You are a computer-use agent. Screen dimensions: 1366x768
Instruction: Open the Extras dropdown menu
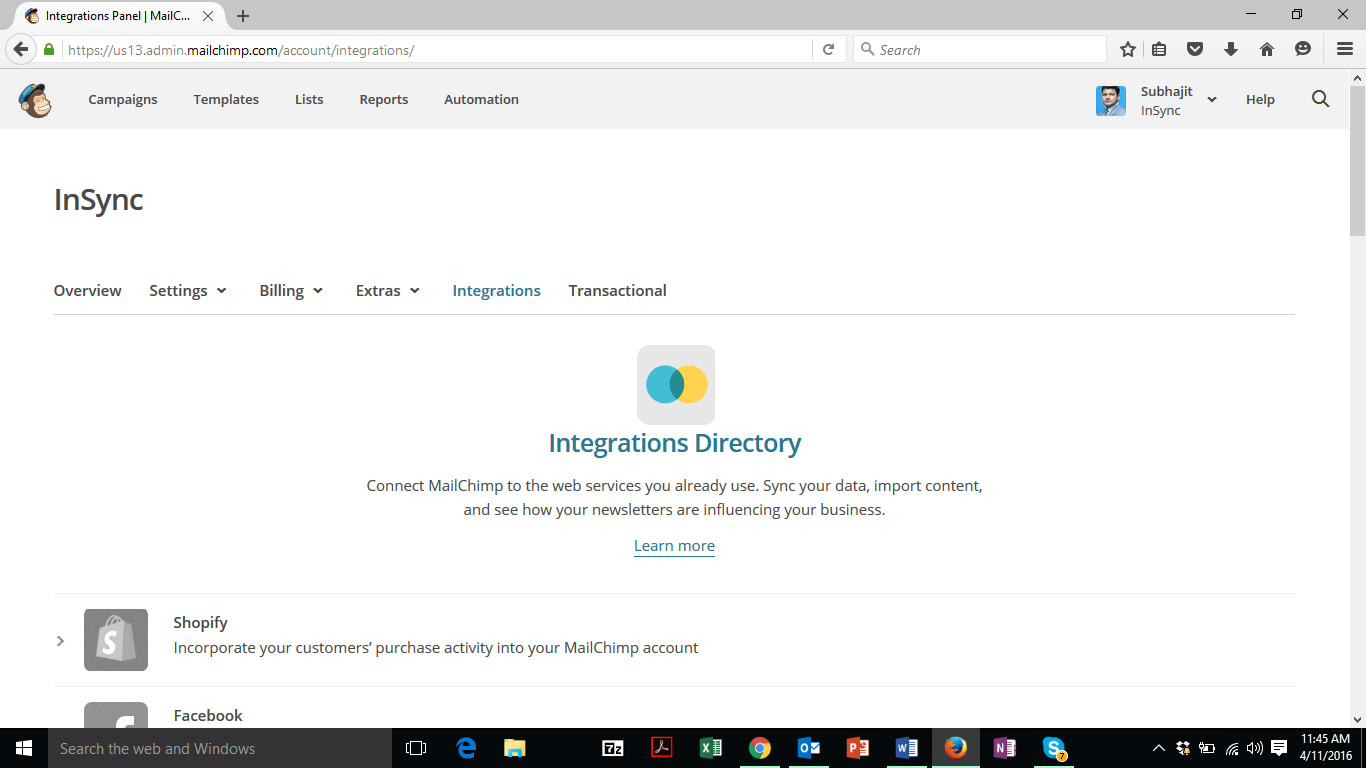click(388, 290)
